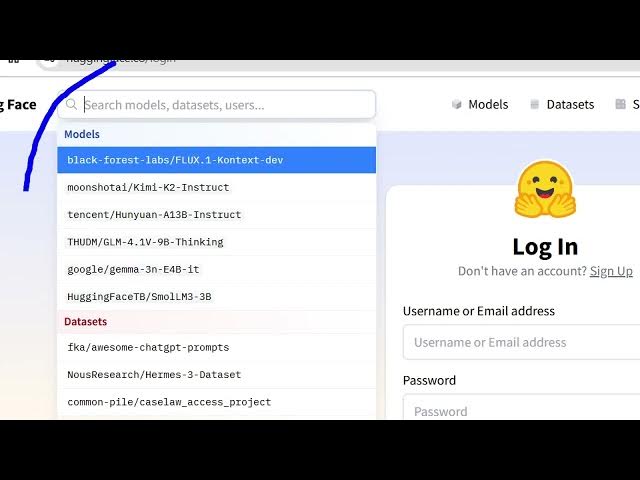Image resolution: width=640 pixels, height=480 pixels.
Task: Select black-forest-labs/FLUX.1-Kontext-dev suggestion
Action: tap(217, 160)
